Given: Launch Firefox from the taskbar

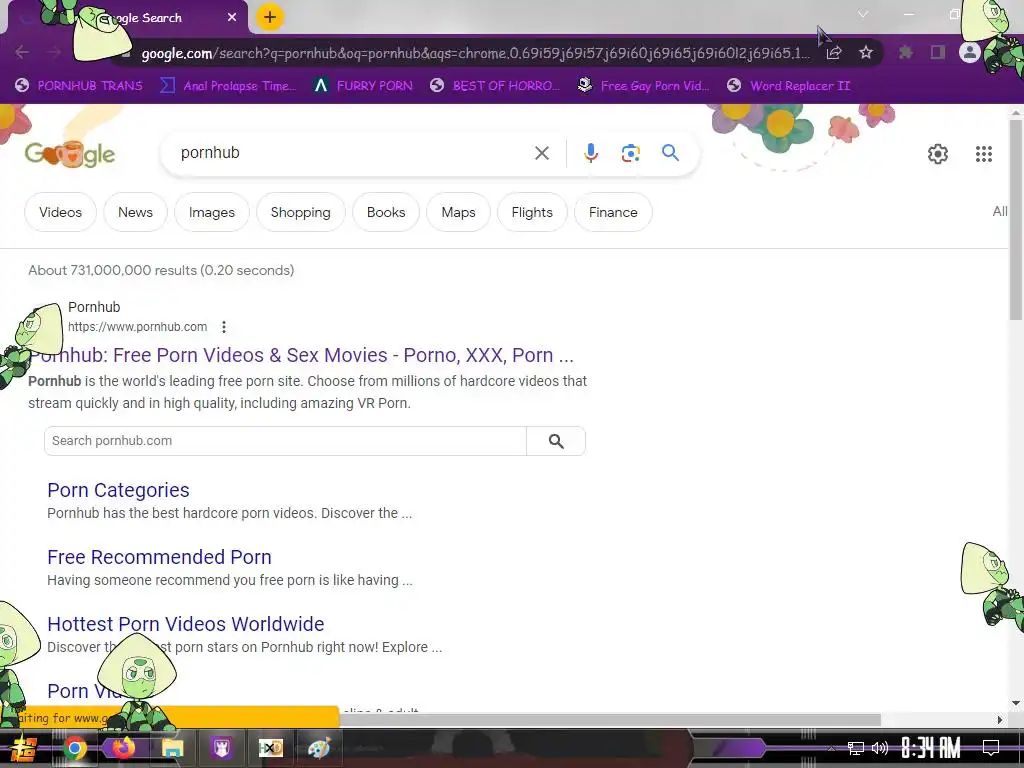Looking at the screenshot, I should click(123, 748).
